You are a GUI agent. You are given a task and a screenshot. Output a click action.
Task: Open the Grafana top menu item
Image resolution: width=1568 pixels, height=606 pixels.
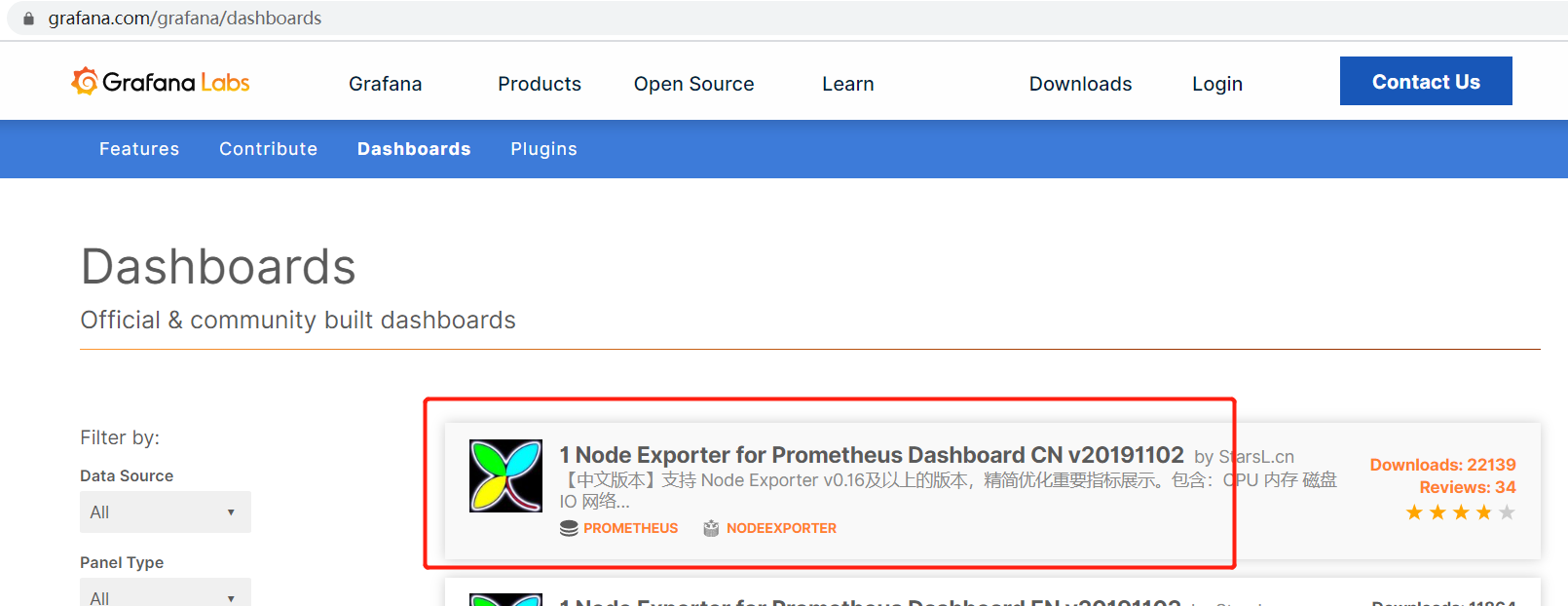pyautogui.click(x=385, y=84)
